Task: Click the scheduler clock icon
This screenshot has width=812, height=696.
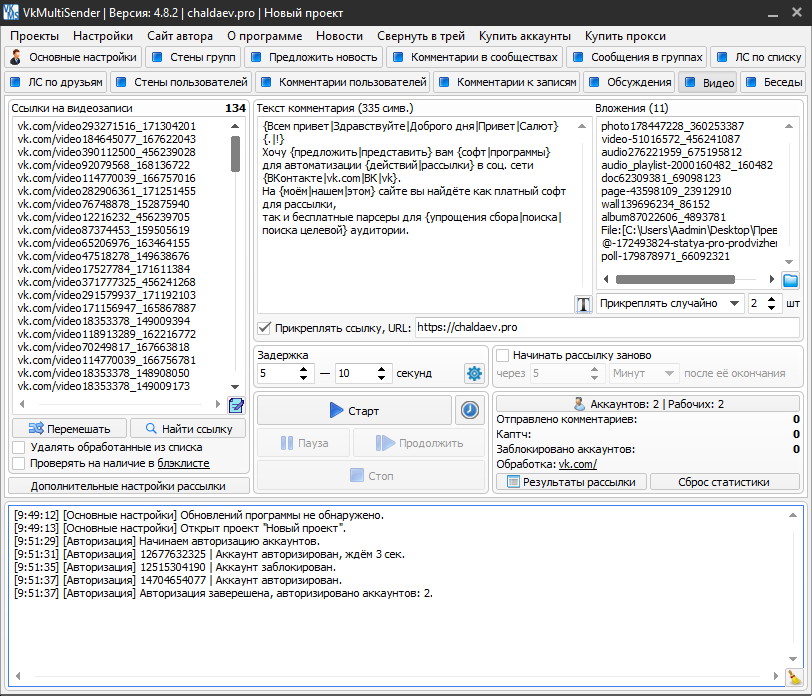Action: (x=469, y=410)
